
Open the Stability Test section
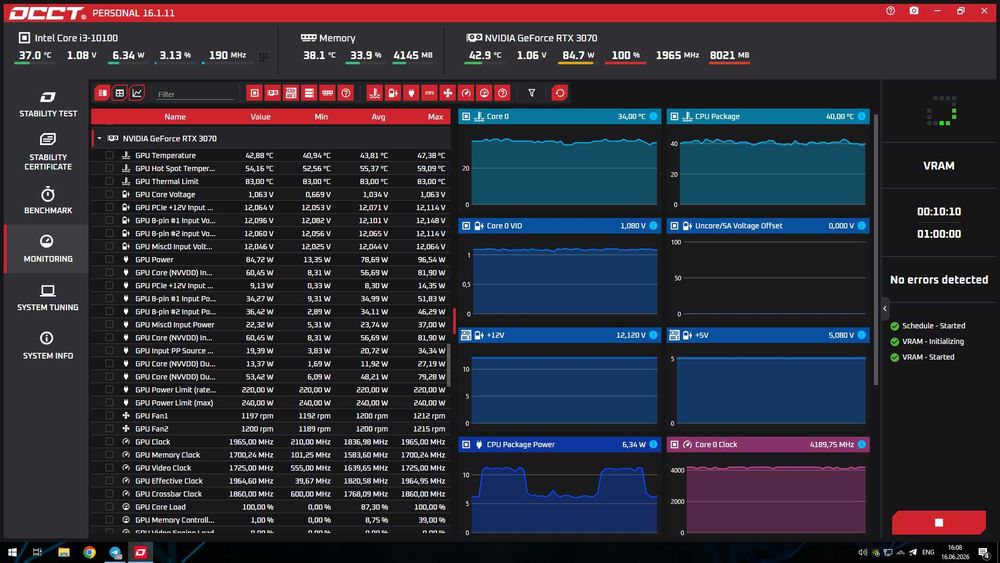coord(47,104)
